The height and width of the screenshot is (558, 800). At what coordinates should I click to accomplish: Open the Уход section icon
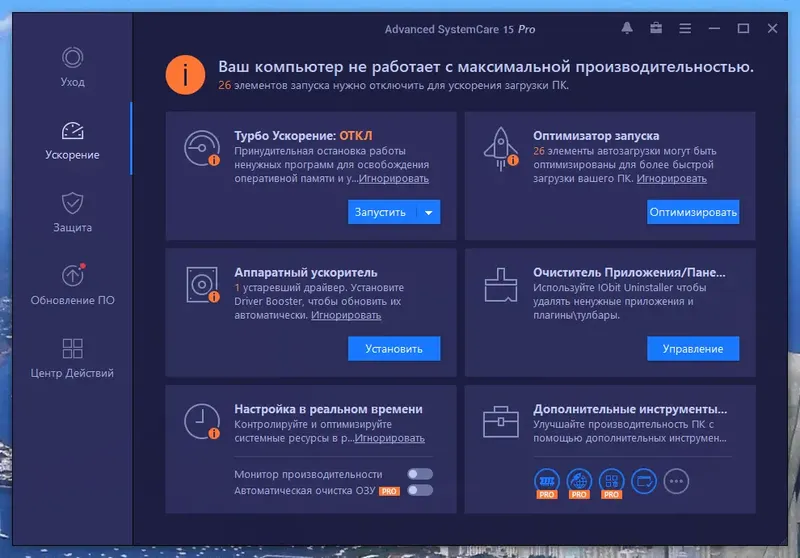point(72,57)
